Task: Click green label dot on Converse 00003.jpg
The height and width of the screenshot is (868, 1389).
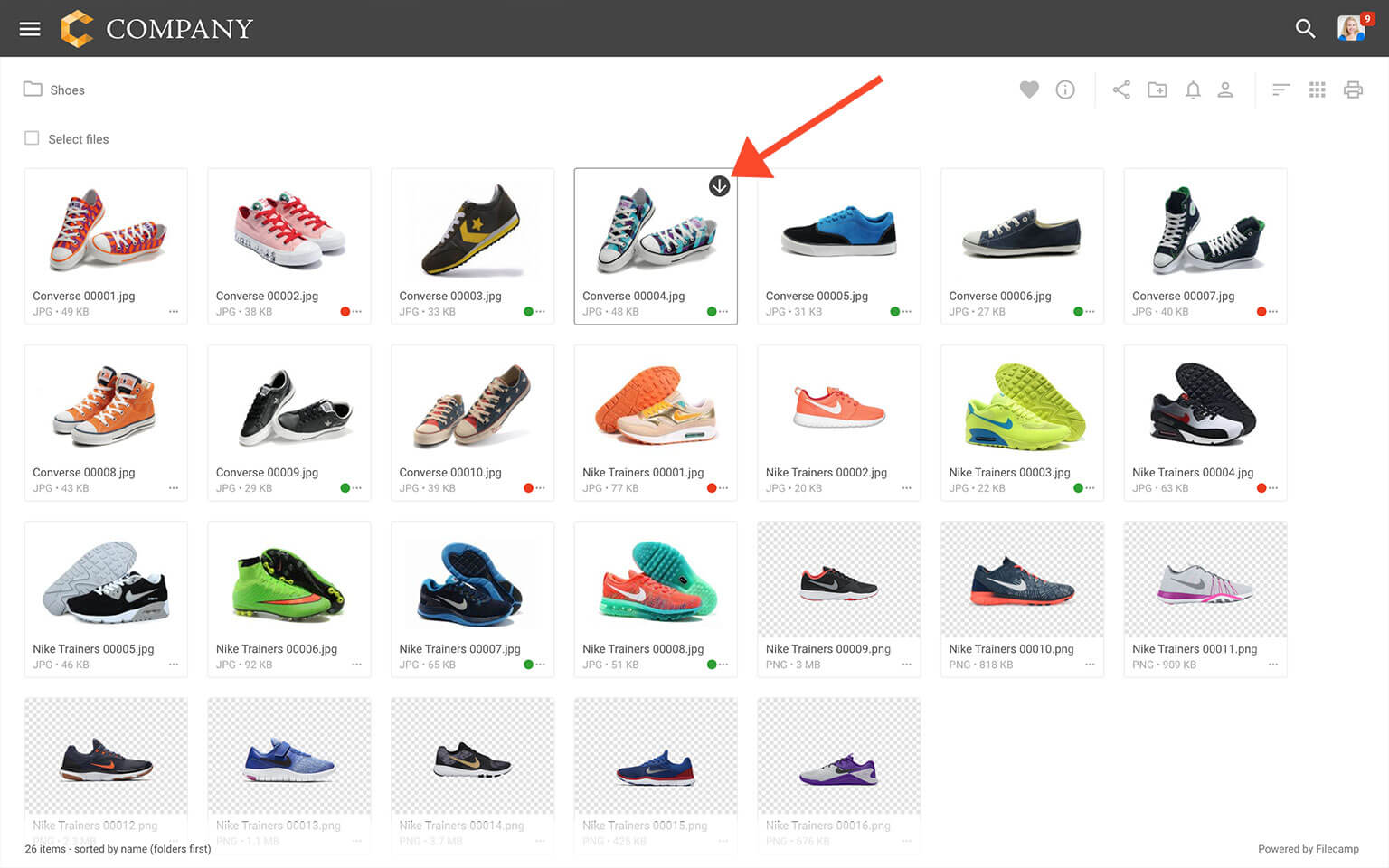Action: (x=528, y=312)
